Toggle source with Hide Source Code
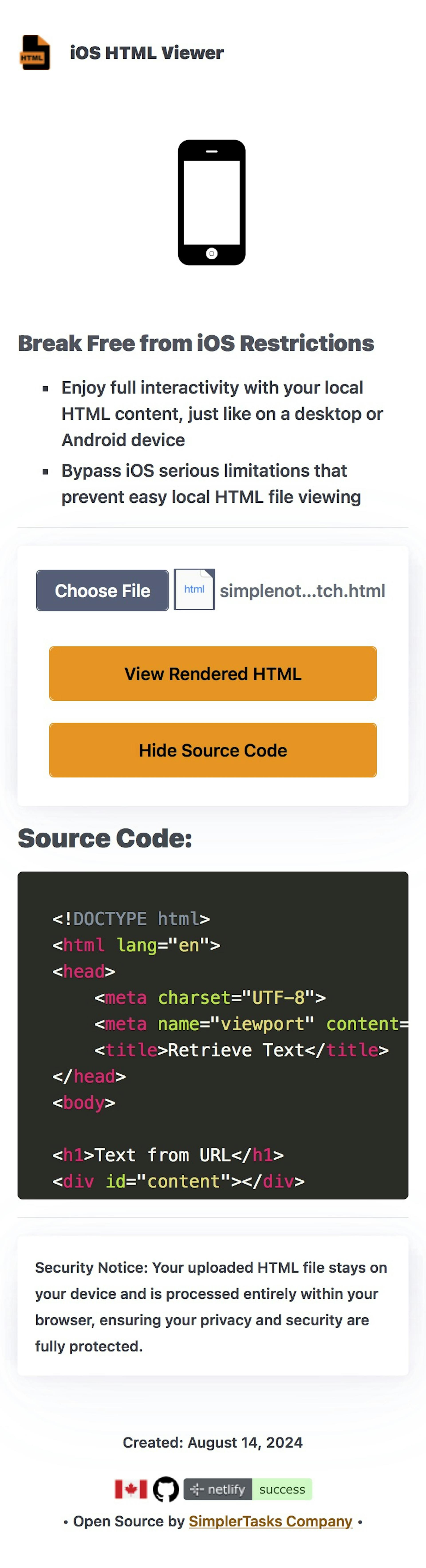Image resolution: width=426 pixels, height=1568 pixels. tap(213, 750)
